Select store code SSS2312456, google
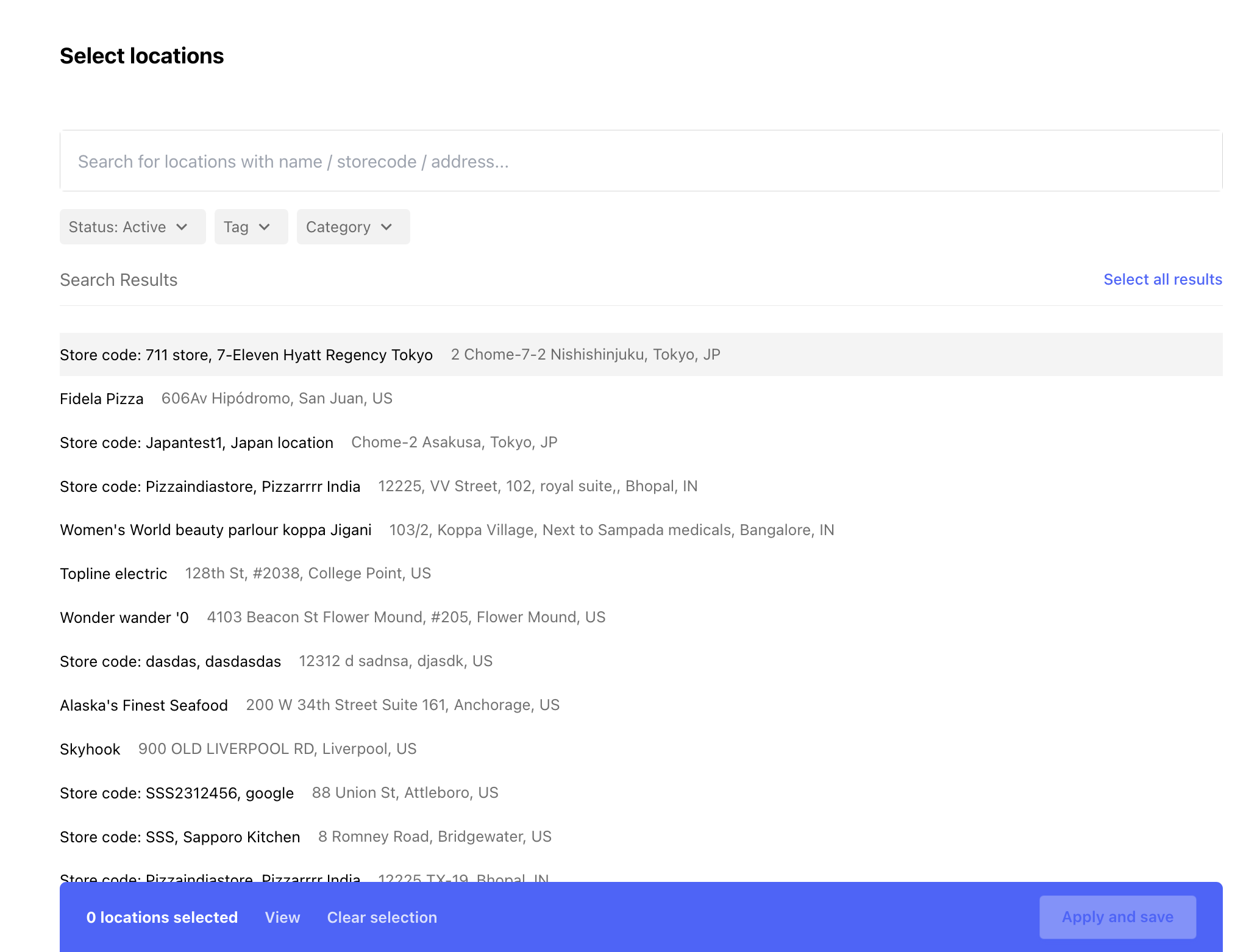Viewport: 1246px width, 952px height. tap(641, 793)
